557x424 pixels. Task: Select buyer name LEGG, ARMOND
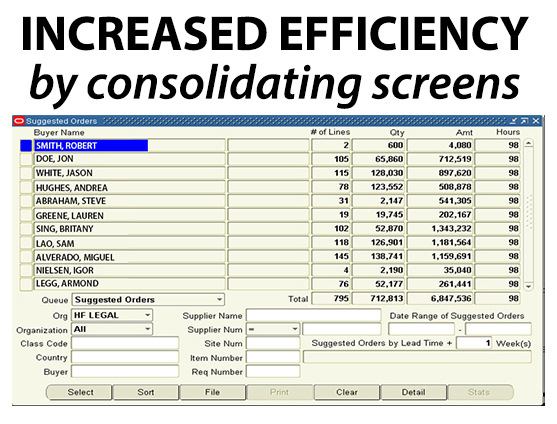129,284
